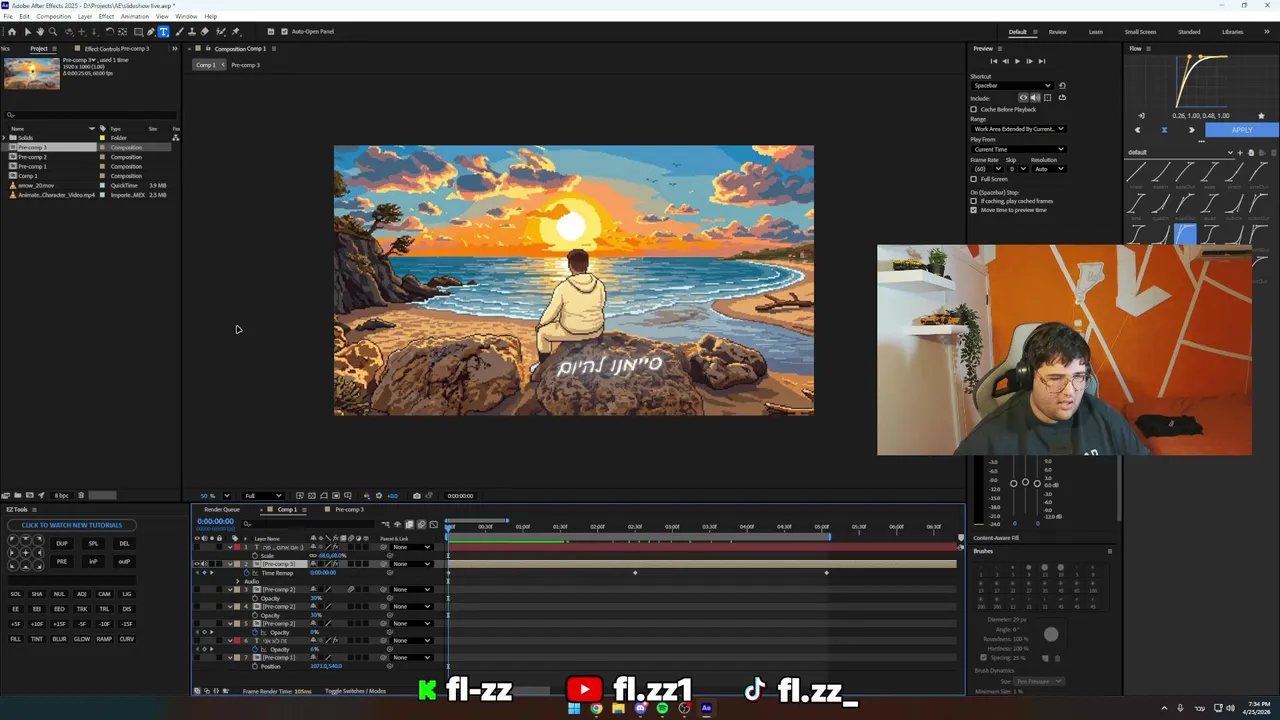Image resolution: width=1280 pixels, height=720 pixels.
Task: Select the Type (T) tool
Action: [x=163, y=32]
